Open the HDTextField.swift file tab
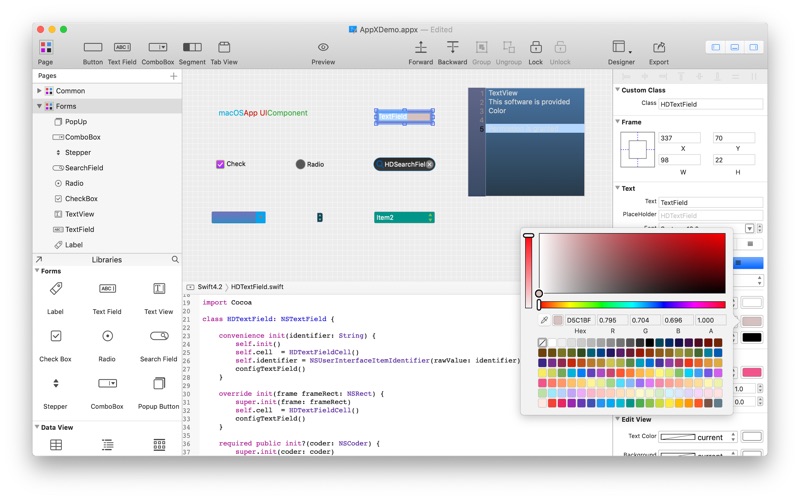Viewport: 800px width, 500px height. tap(257, 287)
